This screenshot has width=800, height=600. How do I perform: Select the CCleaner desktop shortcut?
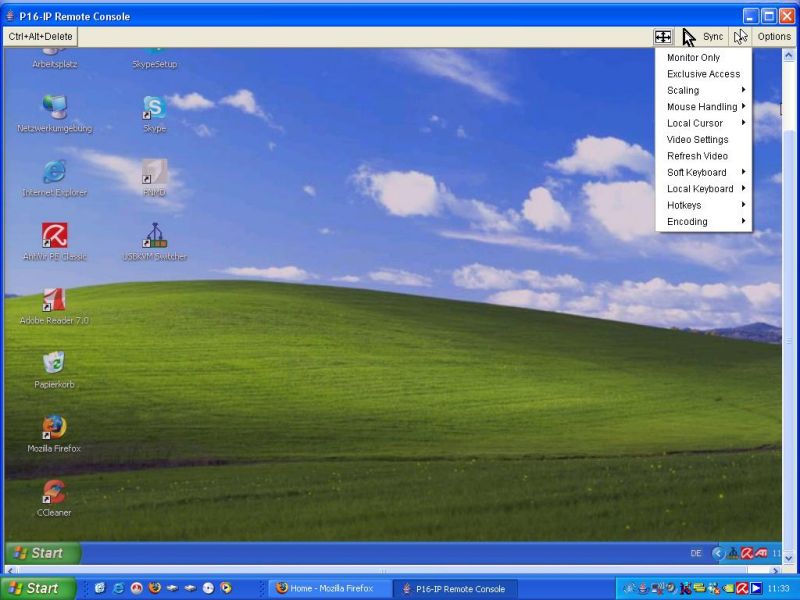54,497
